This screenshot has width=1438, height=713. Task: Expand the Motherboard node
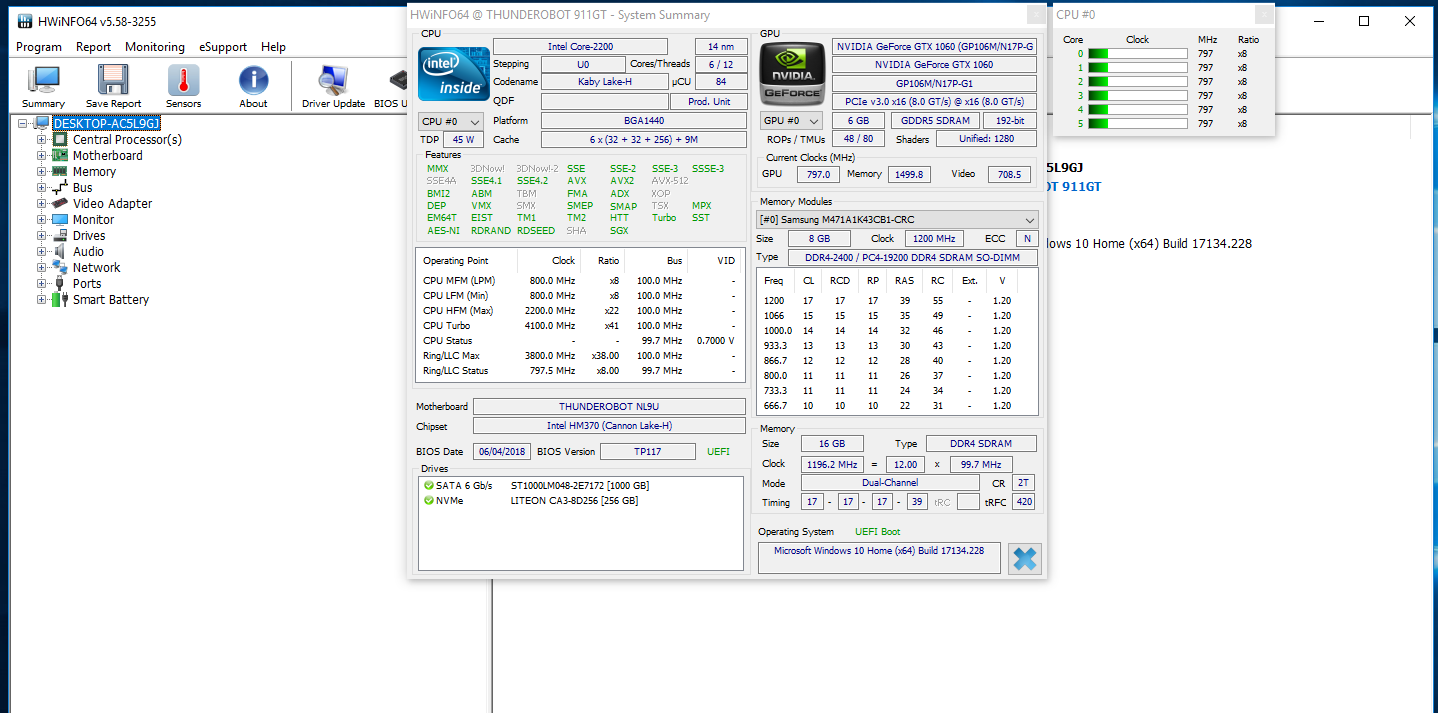point(42,155)
